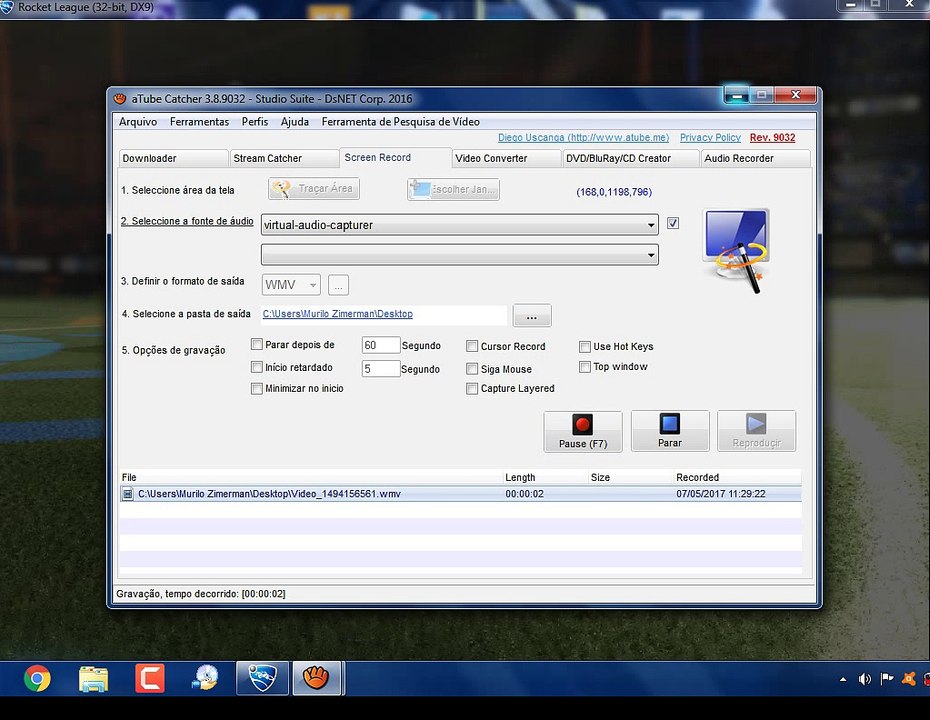Select the Video_1494156561.wmv file row
This screenshot has height=720, width=930.
pyautogui.click(x=460, y=493)
